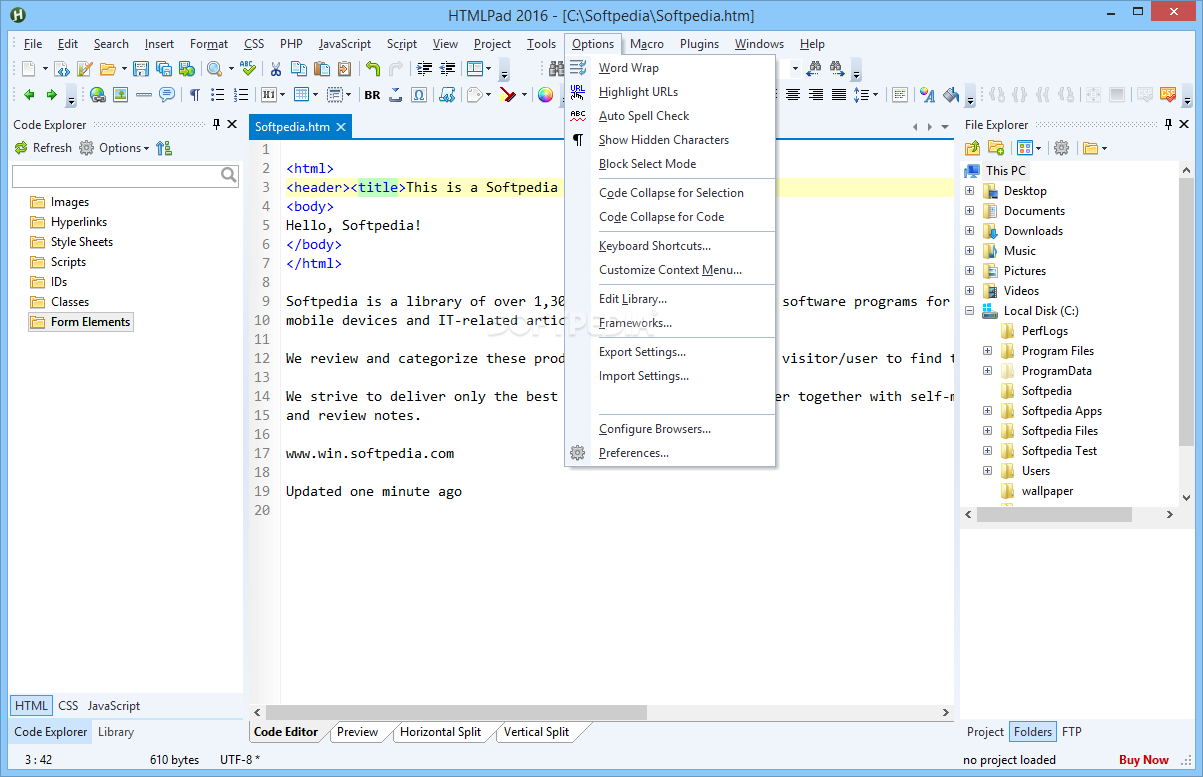Click the align right toolbar icon
The height and width of the screenshot is (777, 1203).
tap(816, 95)
